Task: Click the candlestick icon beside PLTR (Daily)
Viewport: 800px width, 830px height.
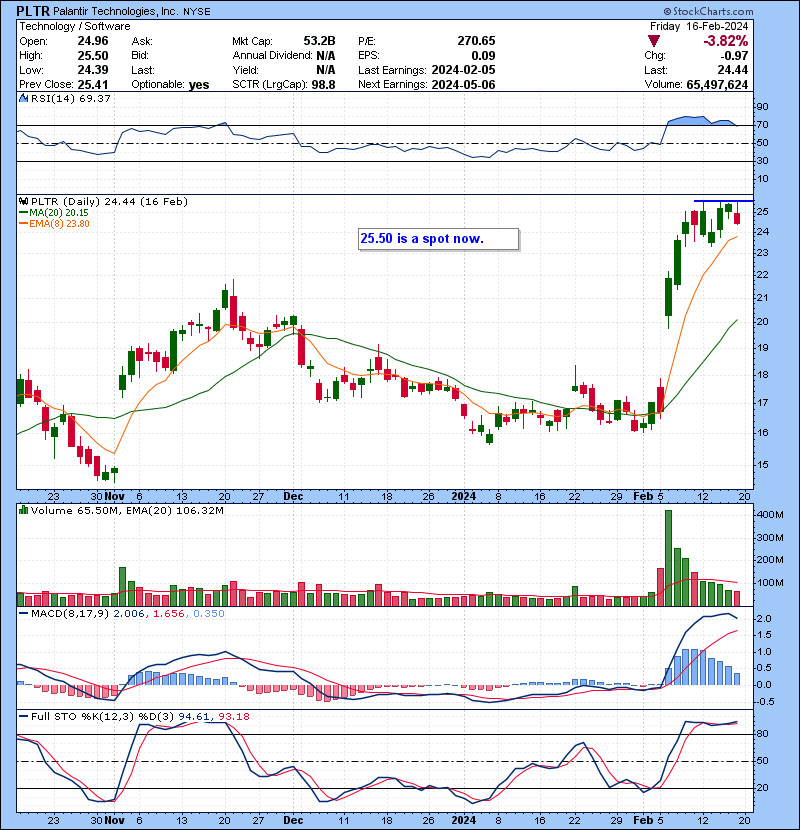Action: pyautogui.click(x=23, y=201)
